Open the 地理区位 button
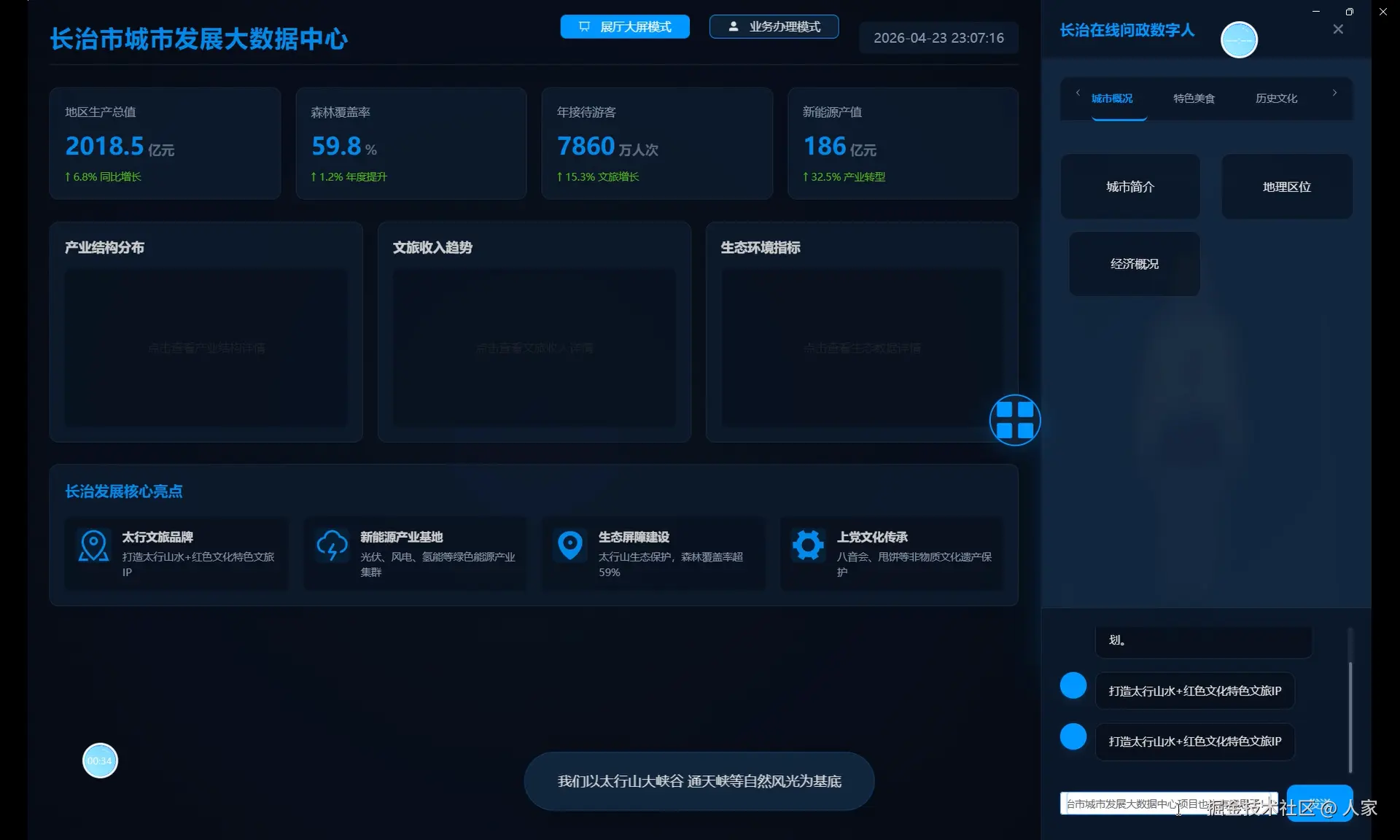Screen dimensions: 1400x840 click(x=1286, y=187)
